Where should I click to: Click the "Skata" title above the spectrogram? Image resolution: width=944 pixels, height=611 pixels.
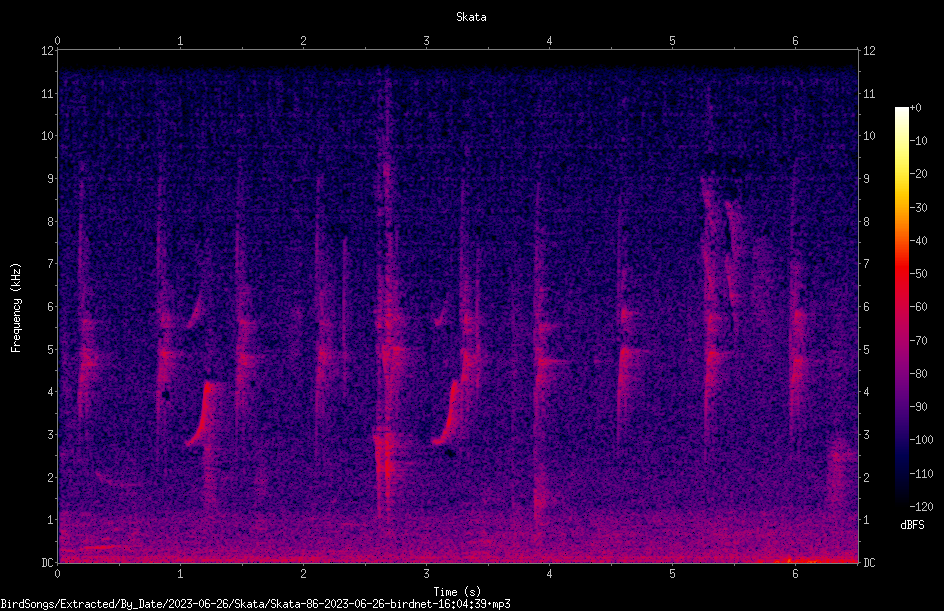pos(471,17)
